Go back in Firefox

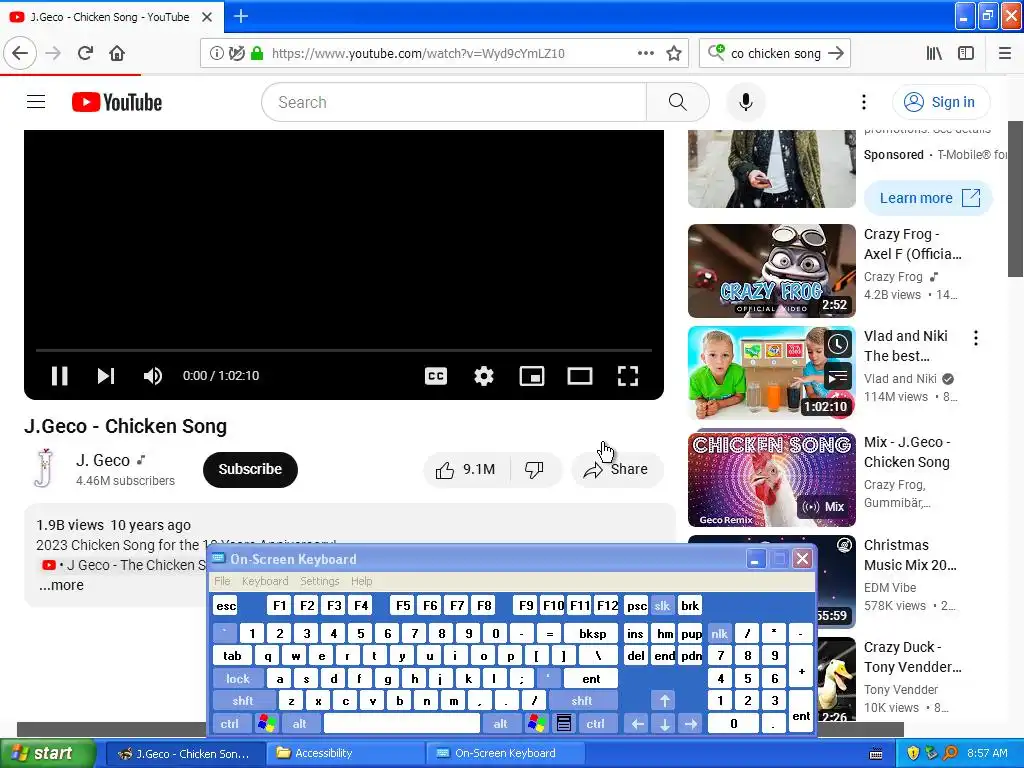pos(20,53)
